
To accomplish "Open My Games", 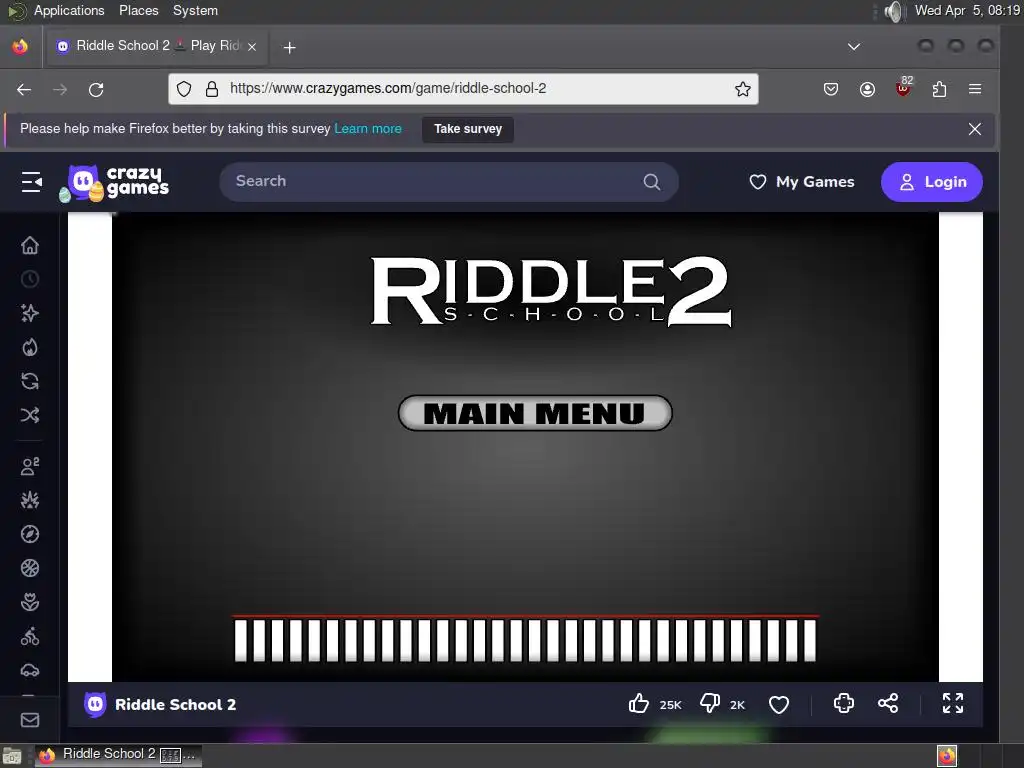I will pos(801,182).
